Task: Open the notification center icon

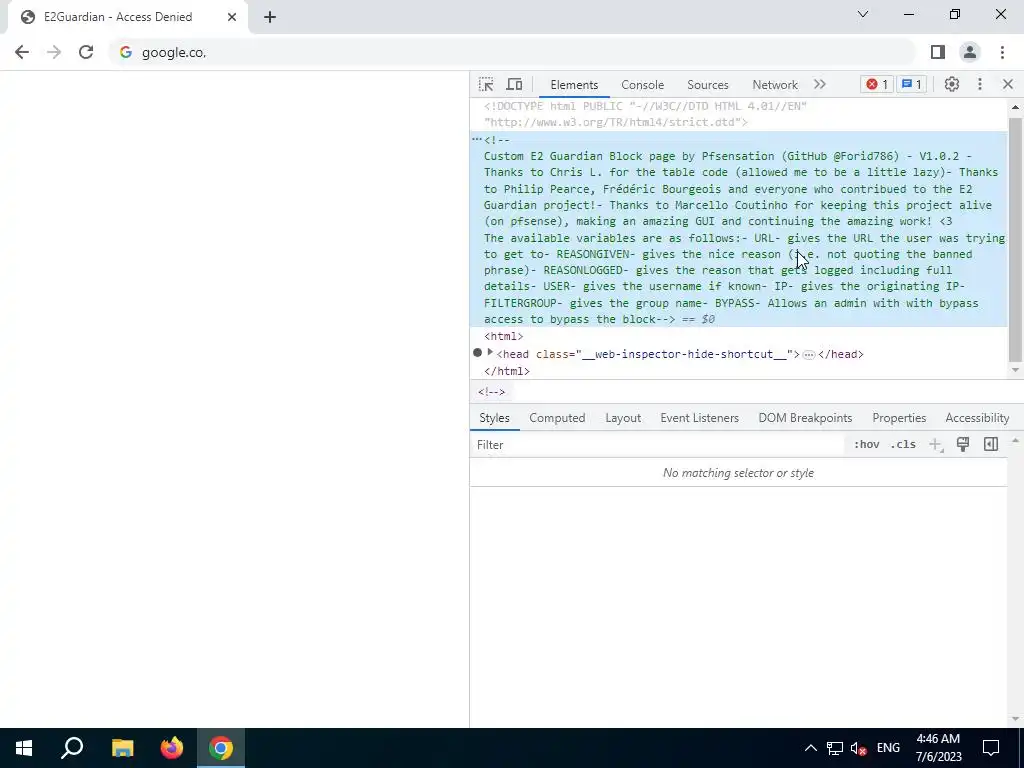Action: point(991,748)
